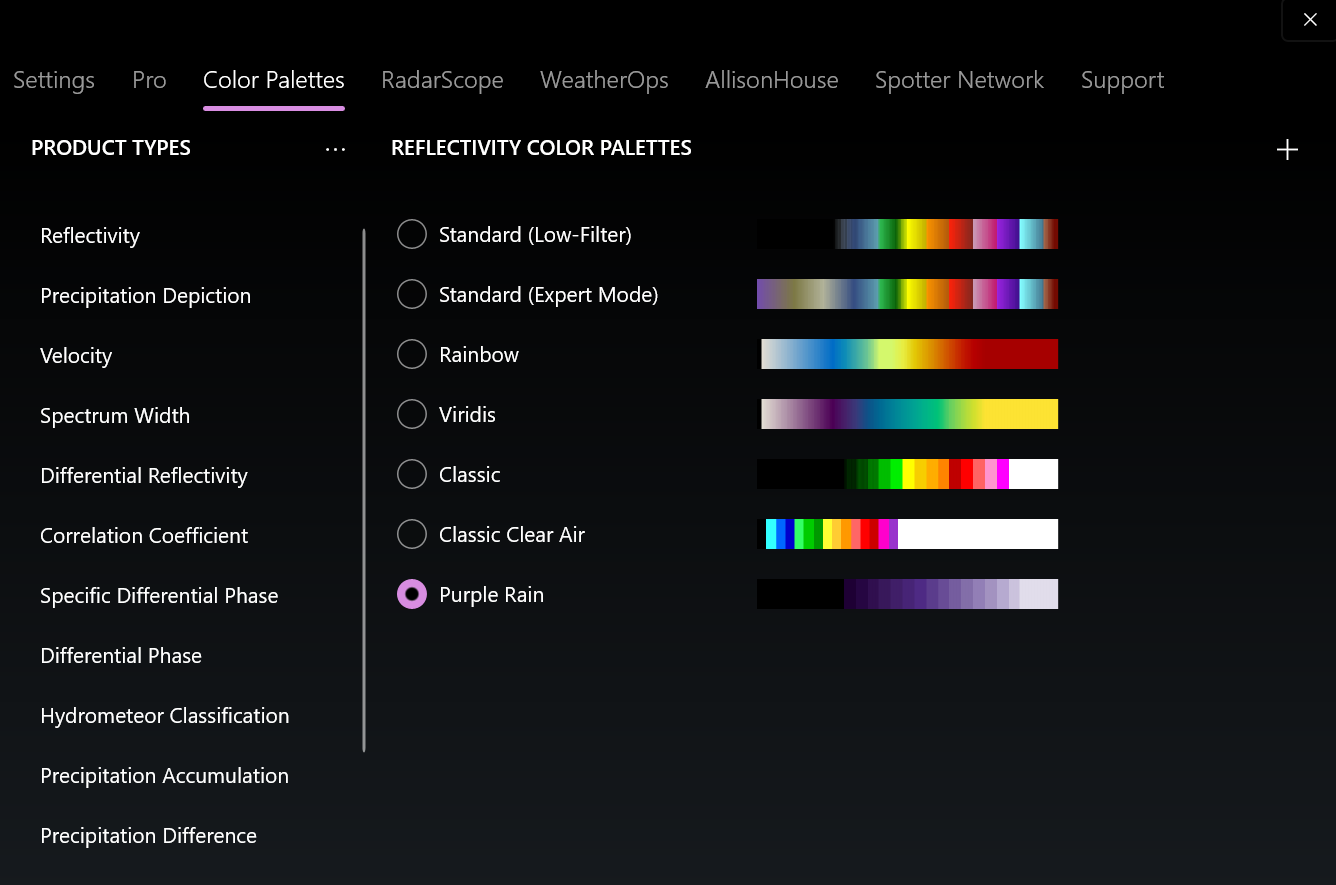Choose Correlation Coefficient in product list
The height and width of the screenshot is (885, 1336).
coord(144,536)
